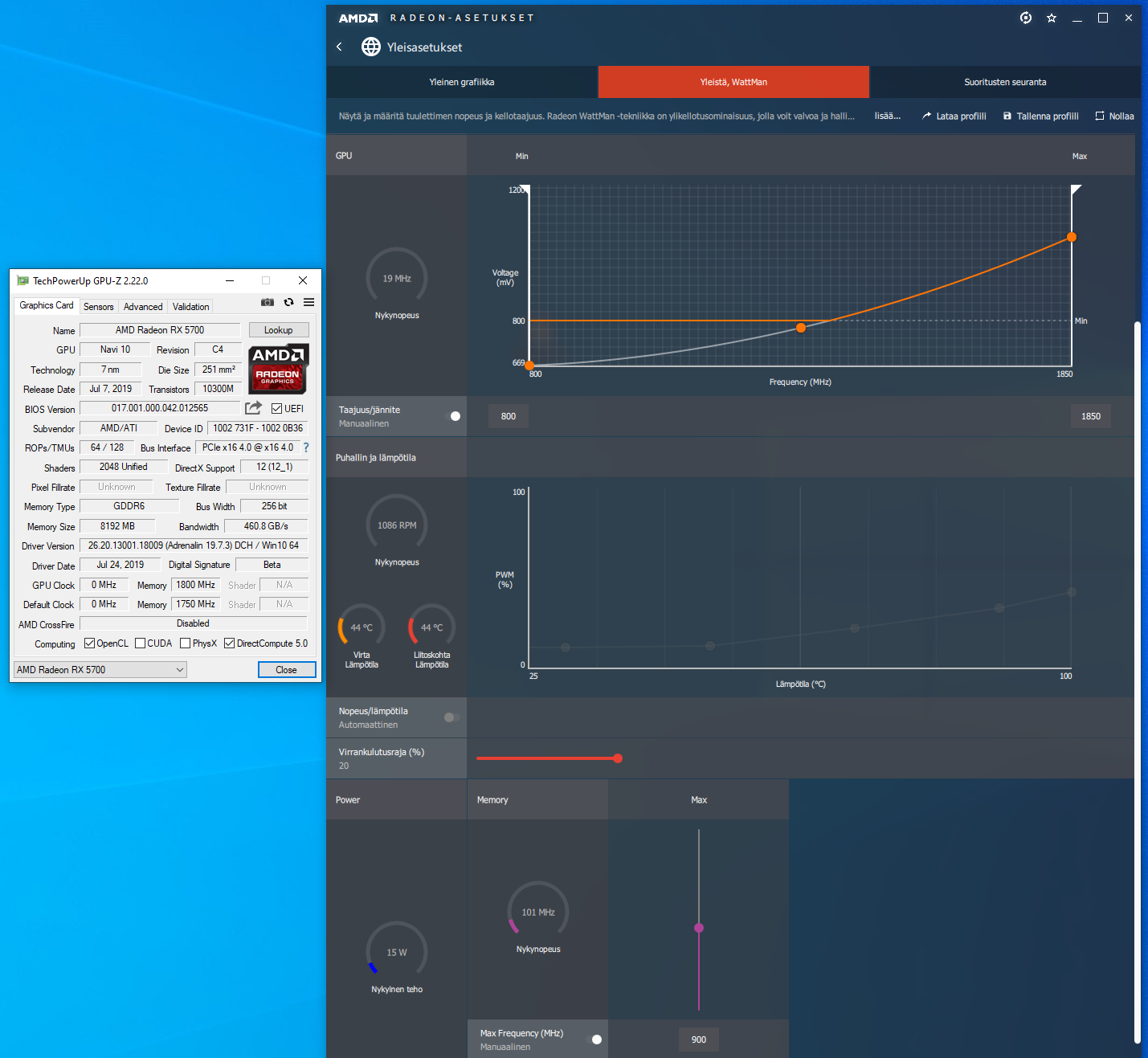Click the top-right voltage curve point at 1850 MHz
Viewport: 1148px width, 1058px height.
coord(1072,237)
